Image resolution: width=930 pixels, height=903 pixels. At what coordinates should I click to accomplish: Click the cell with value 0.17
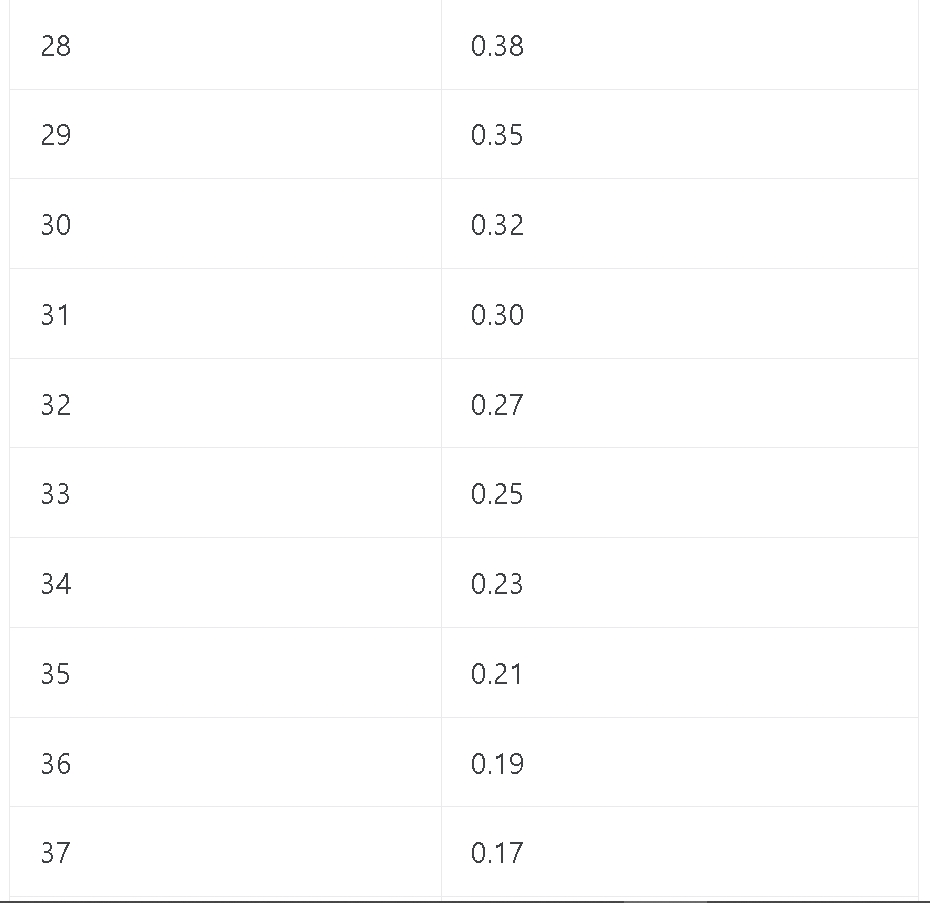coord(680,852)
